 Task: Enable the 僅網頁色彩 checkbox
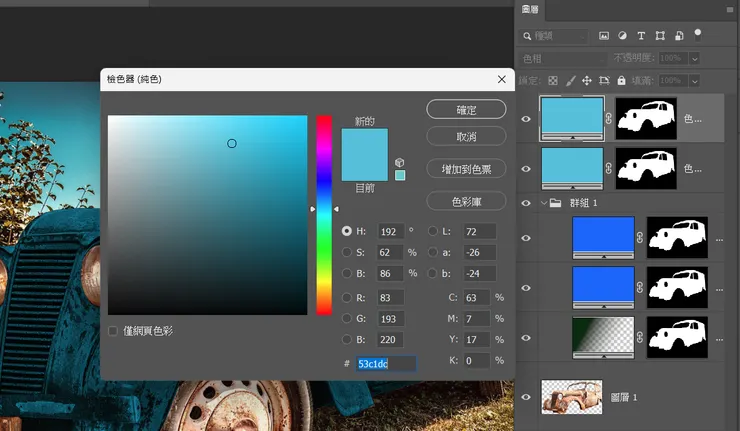114,330
